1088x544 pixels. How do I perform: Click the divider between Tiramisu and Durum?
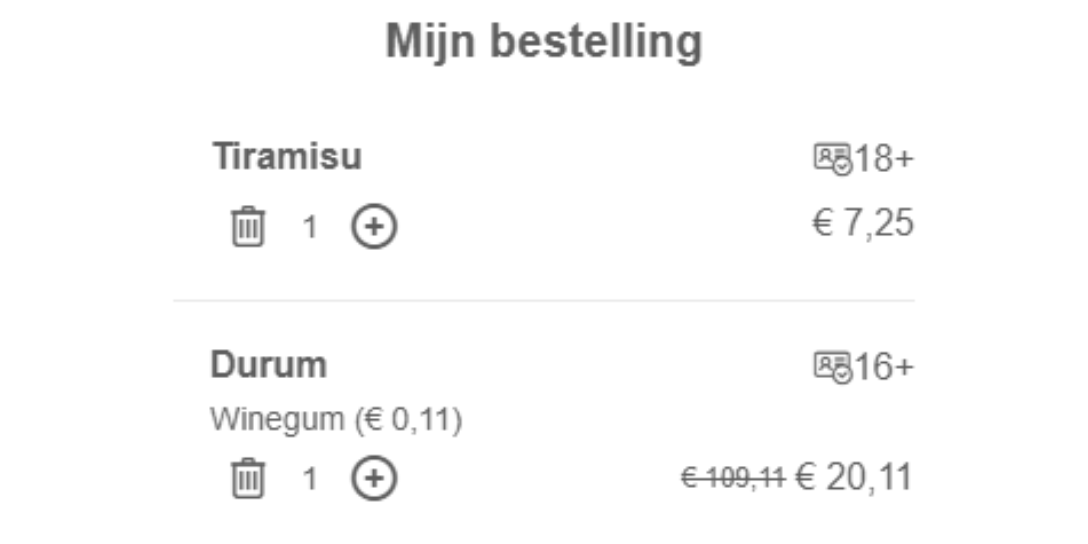(544, 300)
